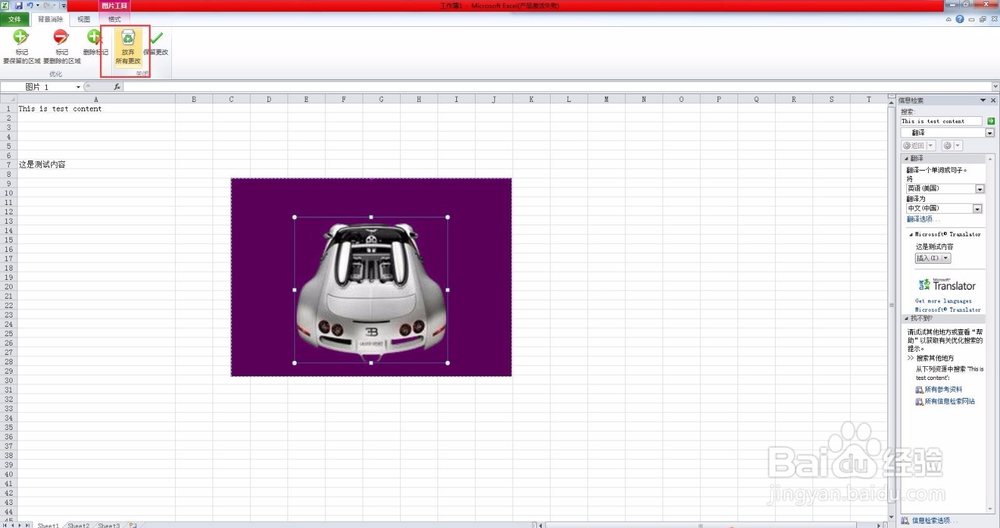Select cell A7 with 这是测试内容
This screenshot has width=1000, height=528.
coord(96,165)
